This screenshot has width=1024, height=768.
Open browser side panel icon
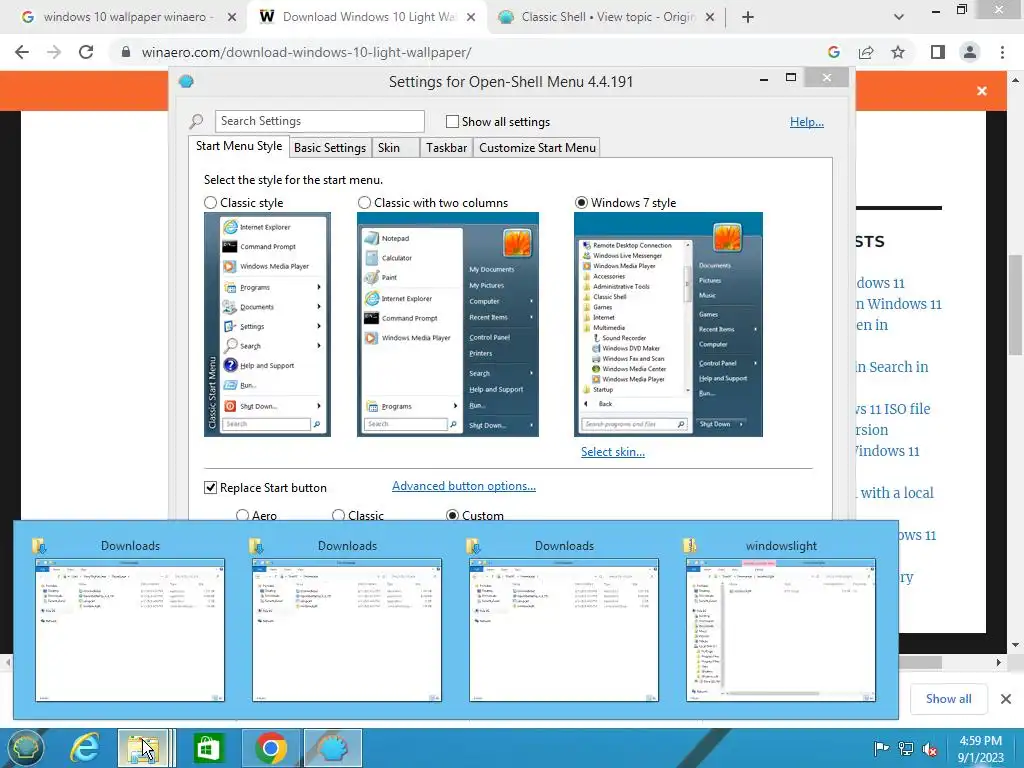click(x=938, y=52)
